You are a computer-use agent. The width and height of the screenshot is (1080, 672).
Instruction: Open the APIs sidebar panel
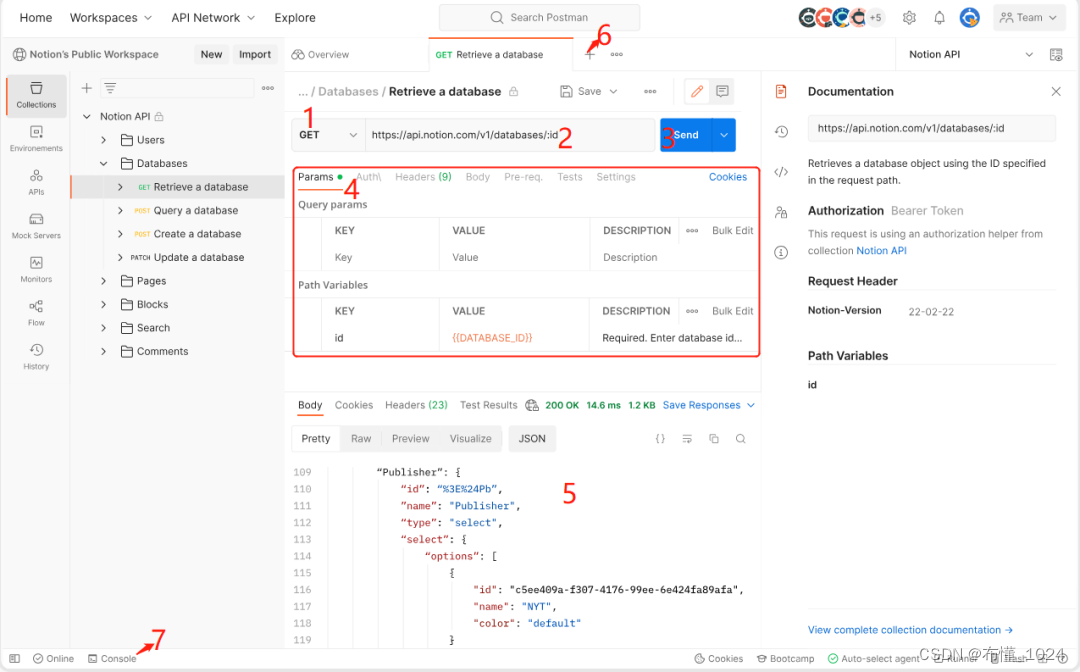click(37, 182)
